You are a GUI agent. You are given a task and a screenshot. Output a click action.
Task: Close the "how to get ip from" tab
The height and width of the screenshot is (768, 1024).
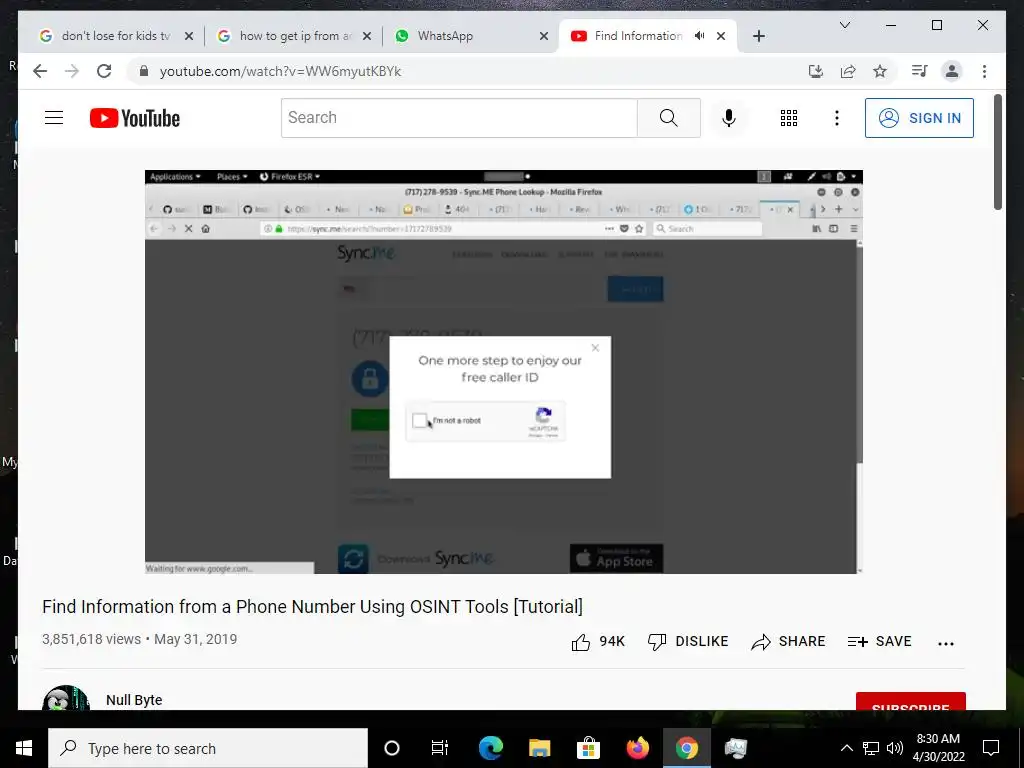(x=366, y=36)
